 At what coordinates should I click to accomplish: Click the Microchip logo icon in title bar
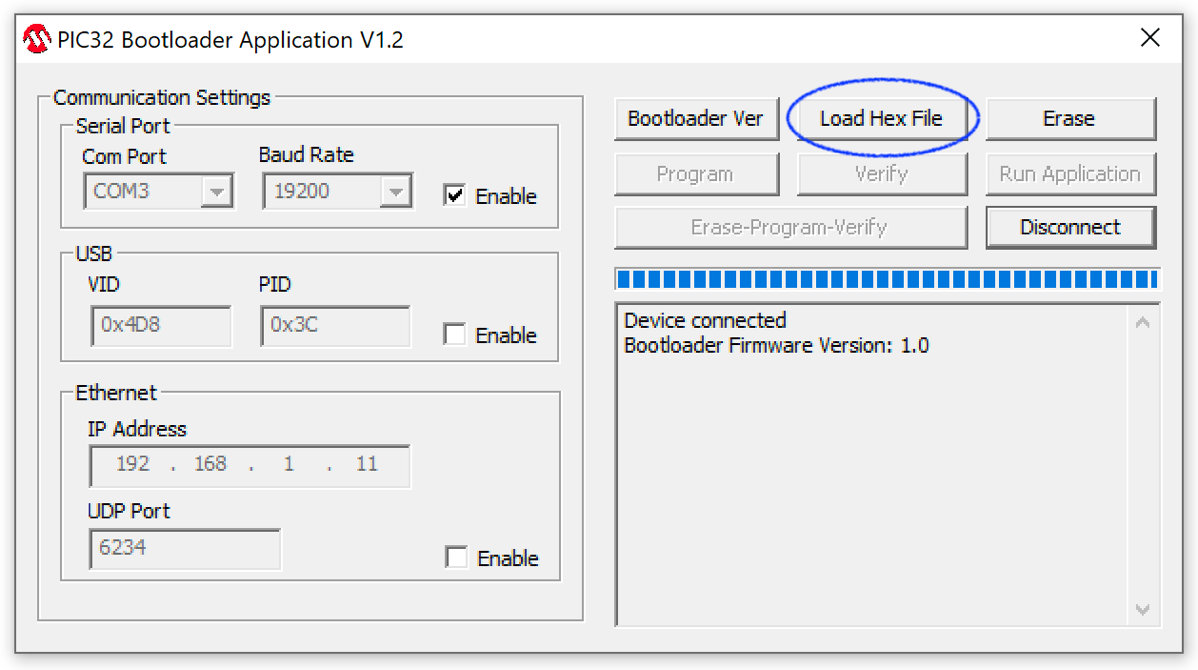click(37, 40)
